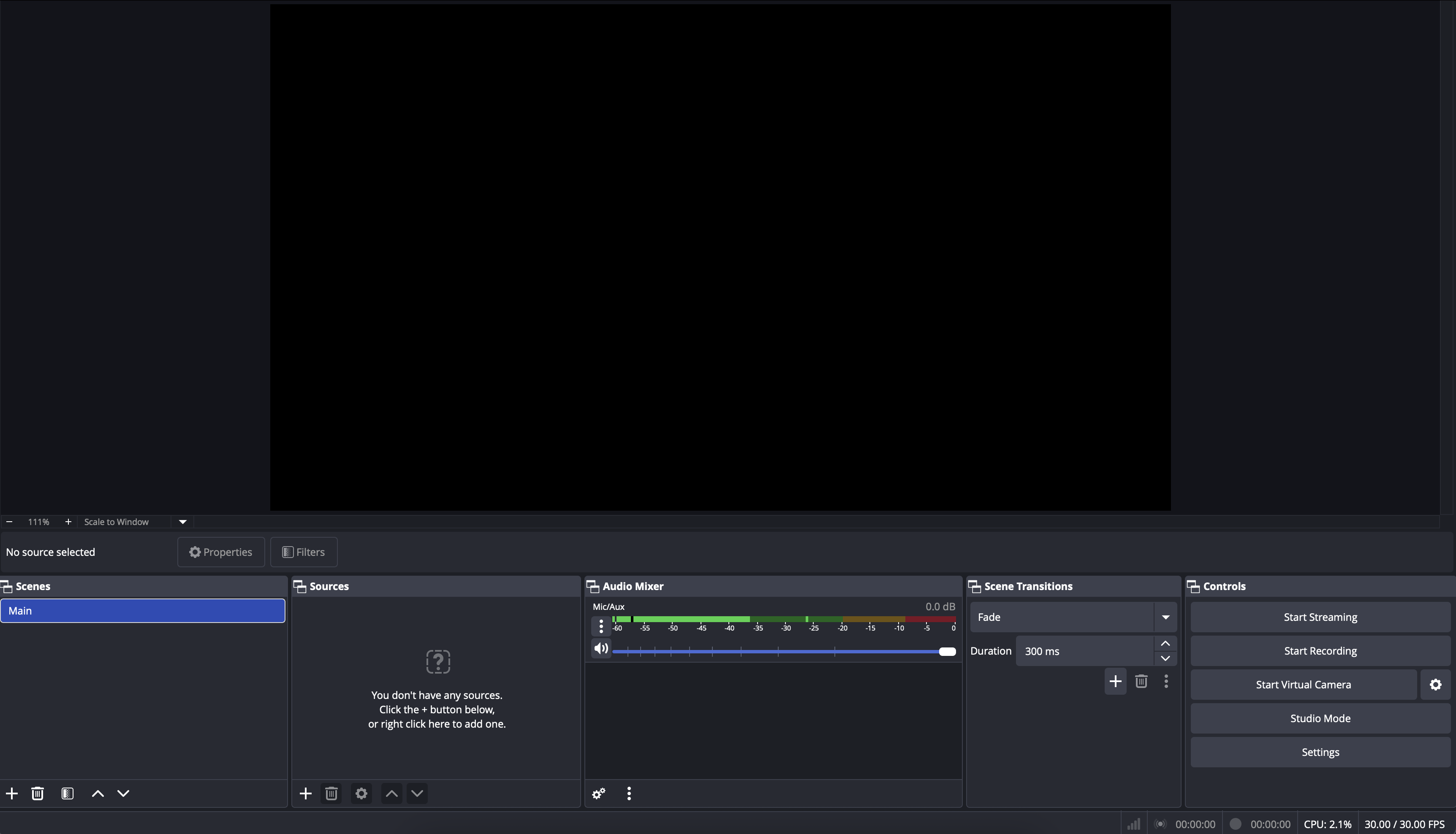The image size is (1456, 834).
Task: Open Audio Mixer three-dot menu at bottom
Action: point(629,793)
